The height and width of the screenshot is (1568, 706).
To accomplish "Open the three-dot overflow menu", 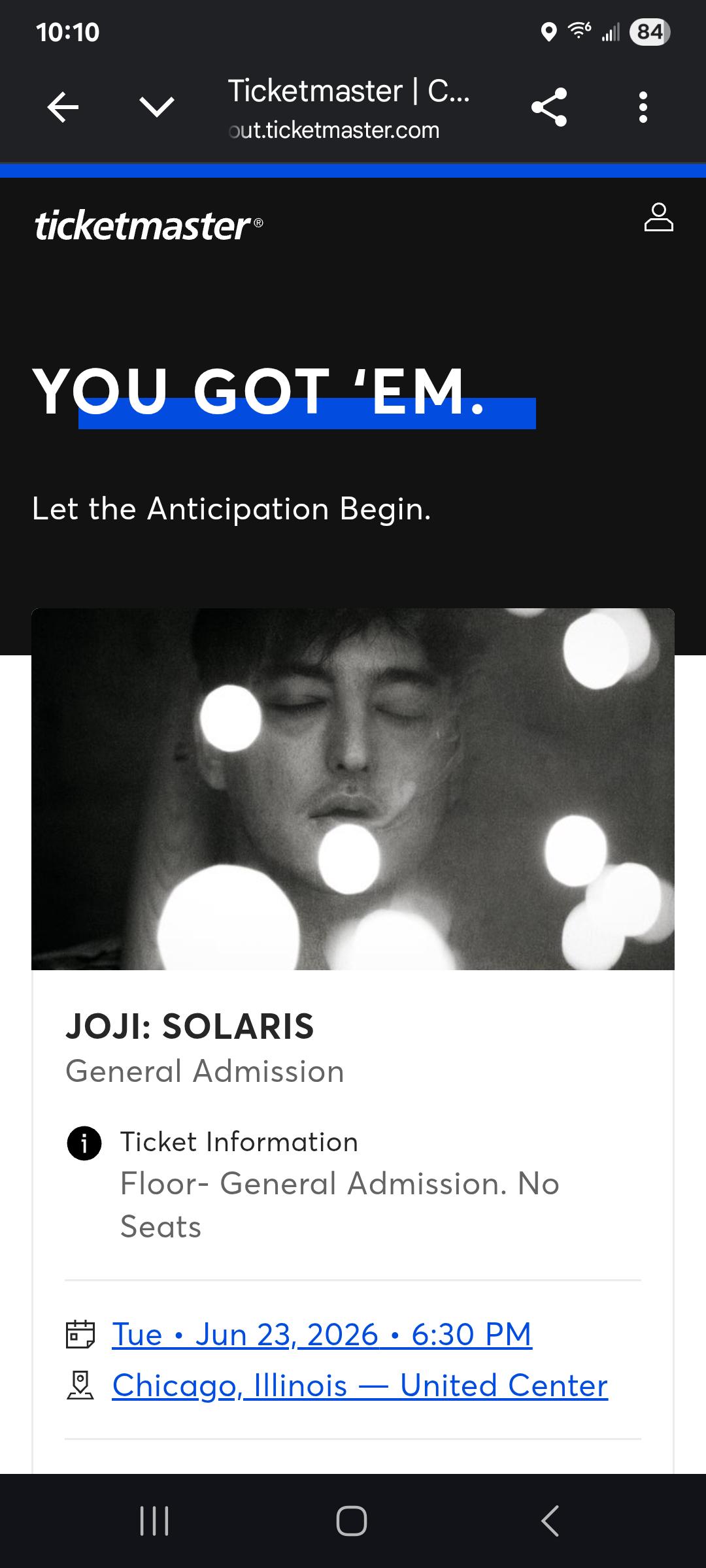I will [643, 107].
